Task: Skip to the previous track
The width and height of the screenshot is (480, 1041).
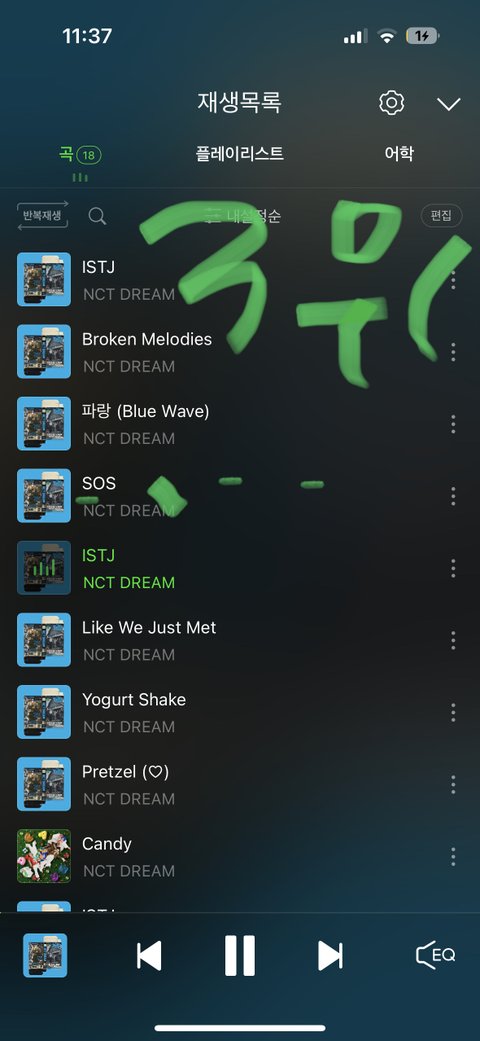Action: click(149, 956)
